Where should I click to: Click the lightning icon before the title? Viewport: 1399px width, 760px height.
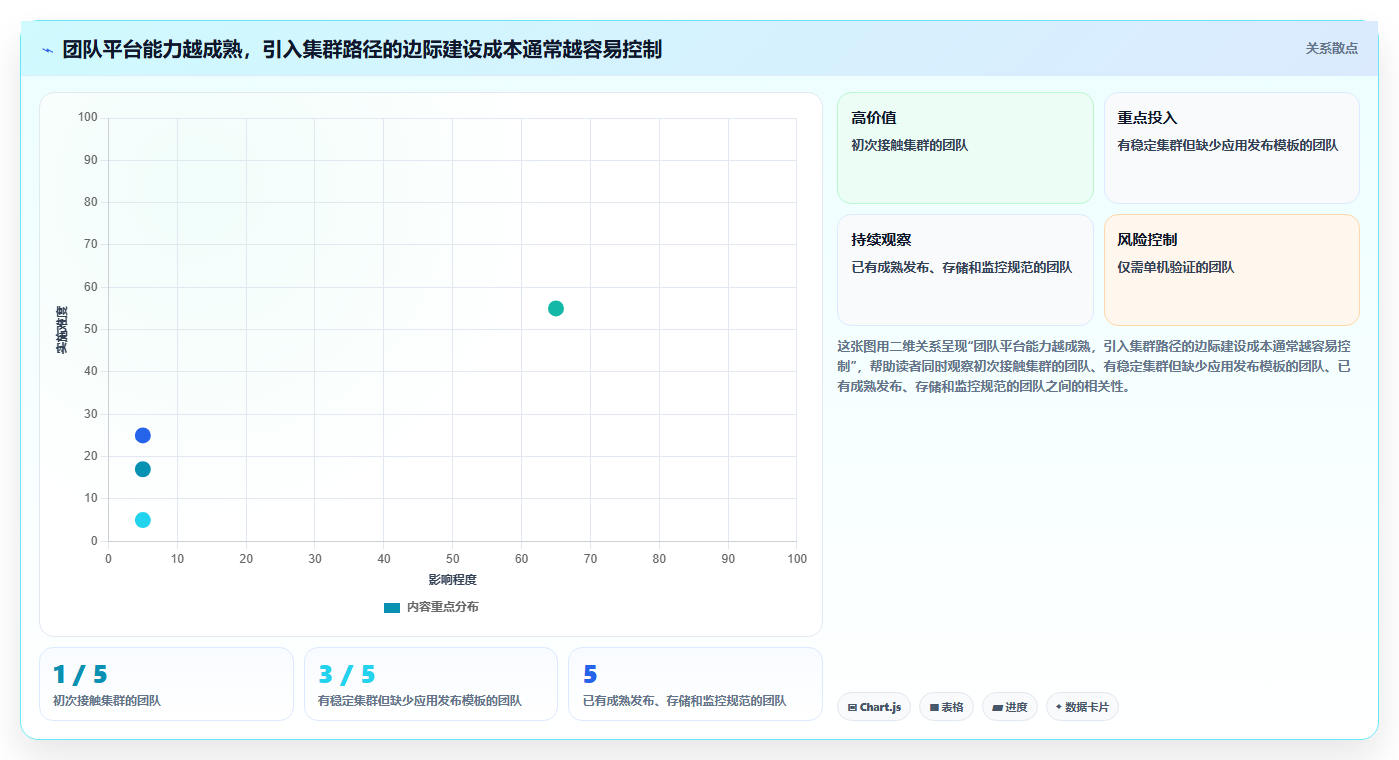tap(47, 50)
